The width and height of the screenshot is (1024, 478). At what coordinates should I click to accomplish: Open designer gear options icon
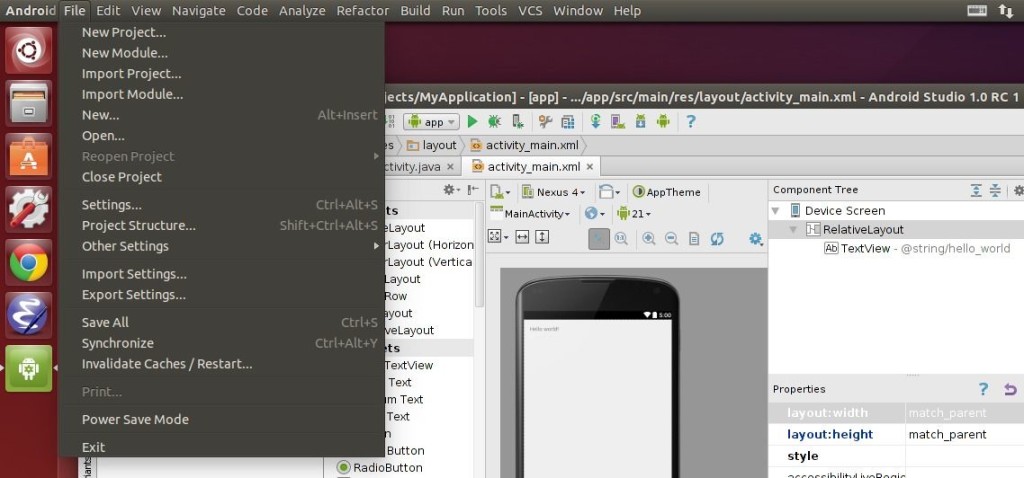pos(756,238)
